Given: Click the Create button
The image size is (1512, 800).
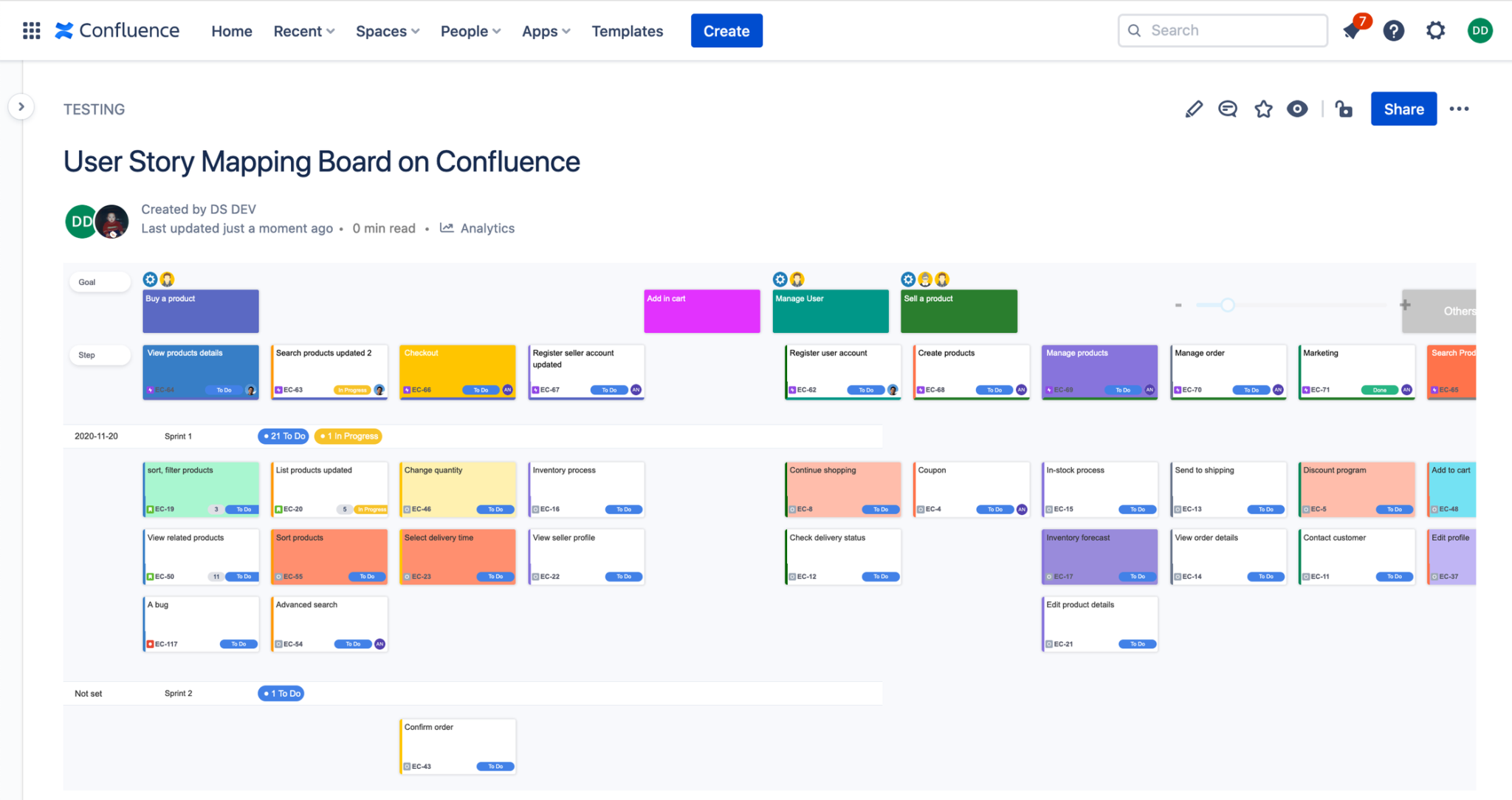Looking at the screenshot, I should coord(726,30).
